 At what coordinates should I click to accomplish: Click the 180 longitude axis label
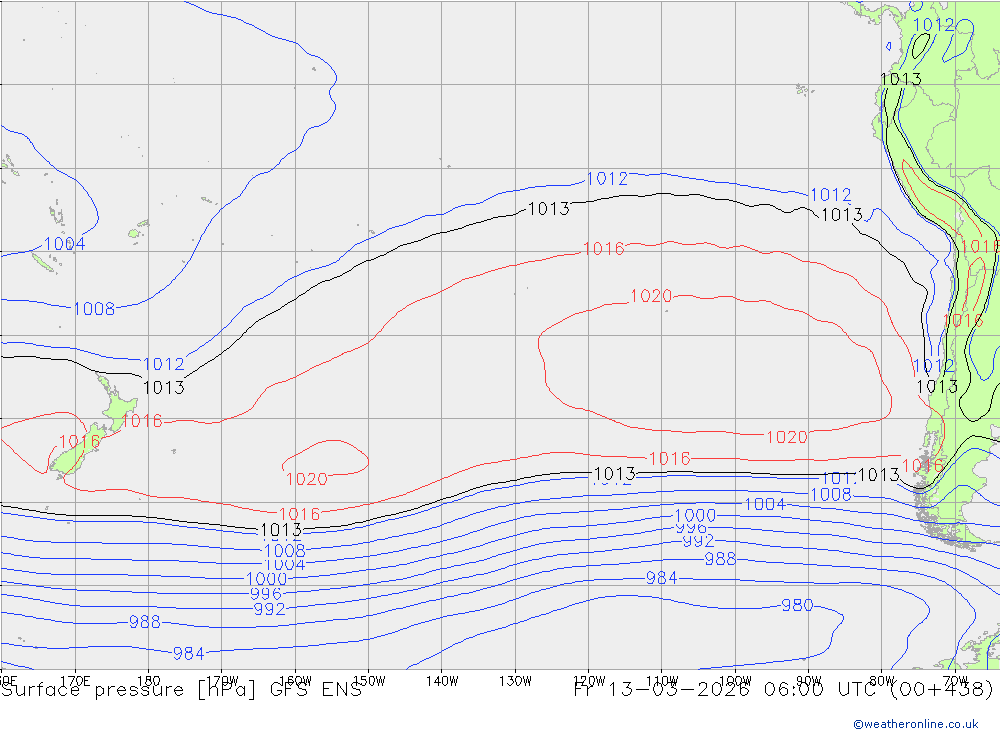click(149, 681)
